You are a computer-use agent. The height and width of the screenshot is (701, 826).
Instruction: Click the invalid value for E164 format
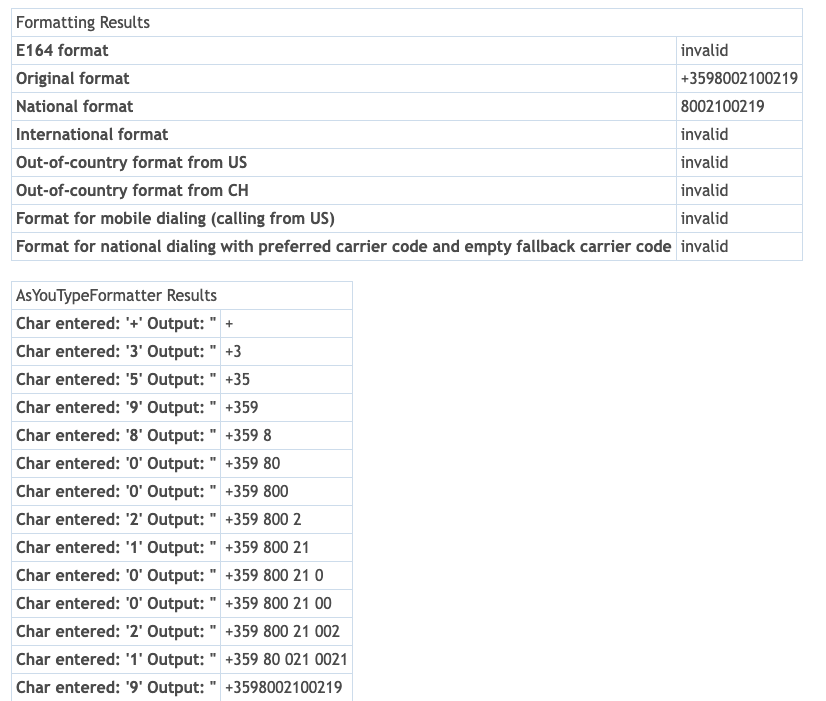pos(704,50)
